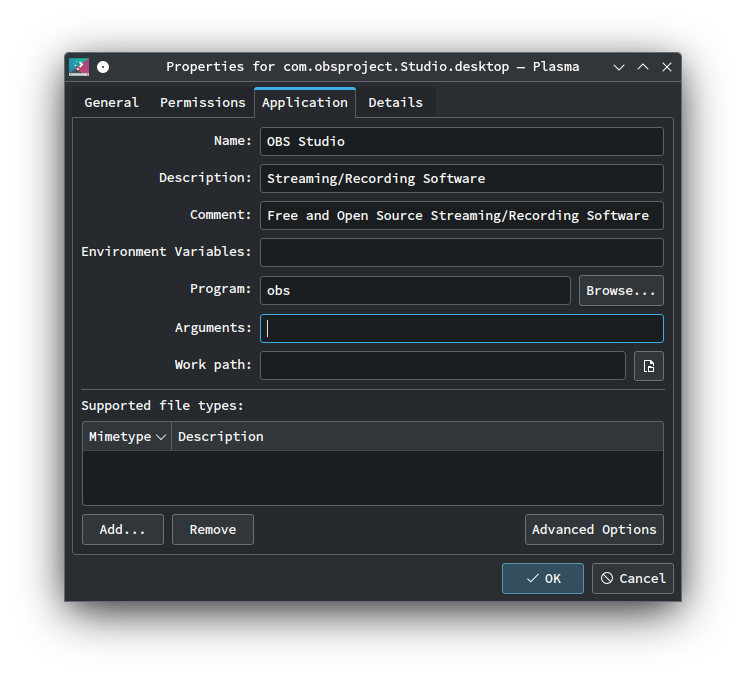746x678 pixels.
Task: Open Advanced Options
Action: pyautogui.click(x=594, y=530)
